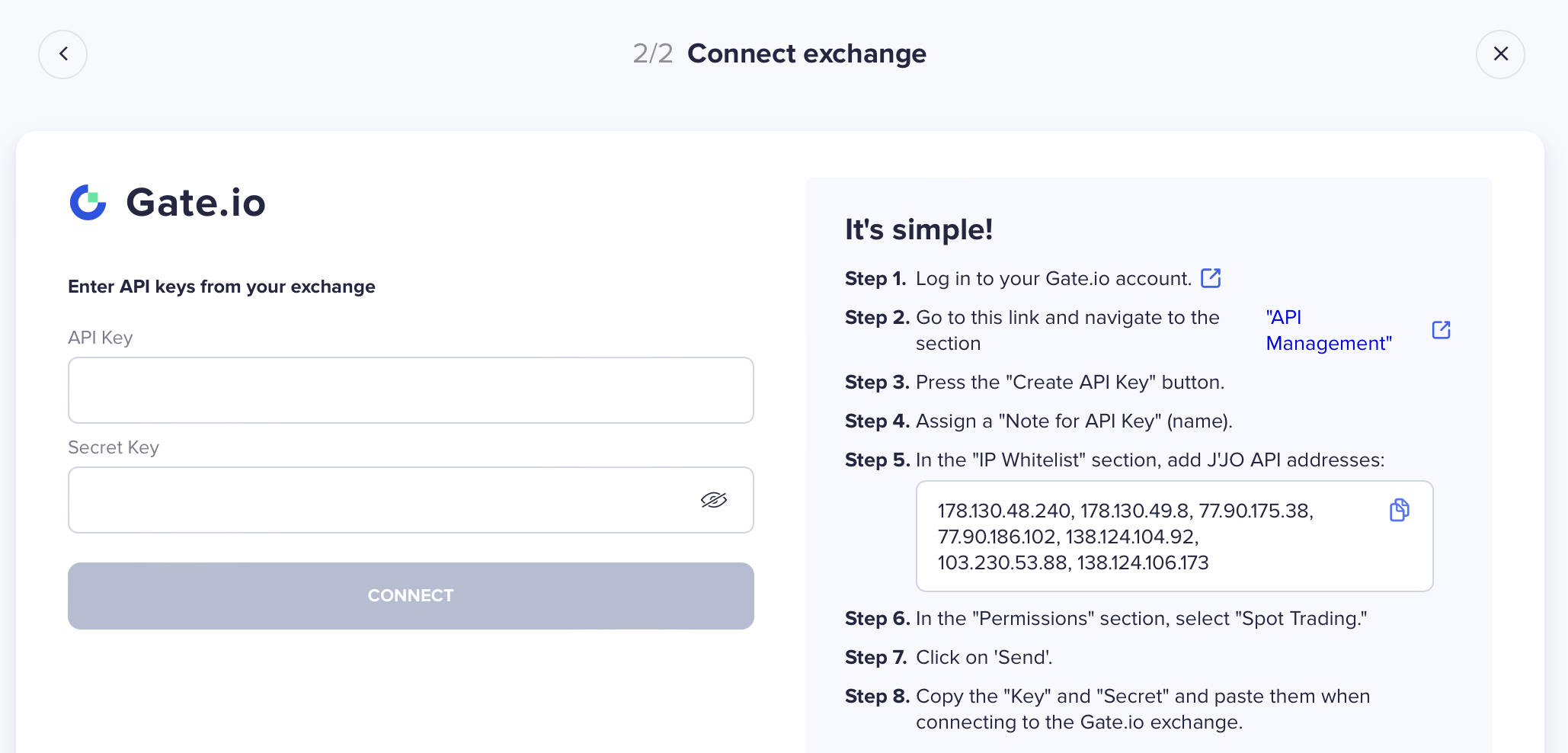Focus the Secret Key input field
The image size is (1568, 753).
point(381,500)
